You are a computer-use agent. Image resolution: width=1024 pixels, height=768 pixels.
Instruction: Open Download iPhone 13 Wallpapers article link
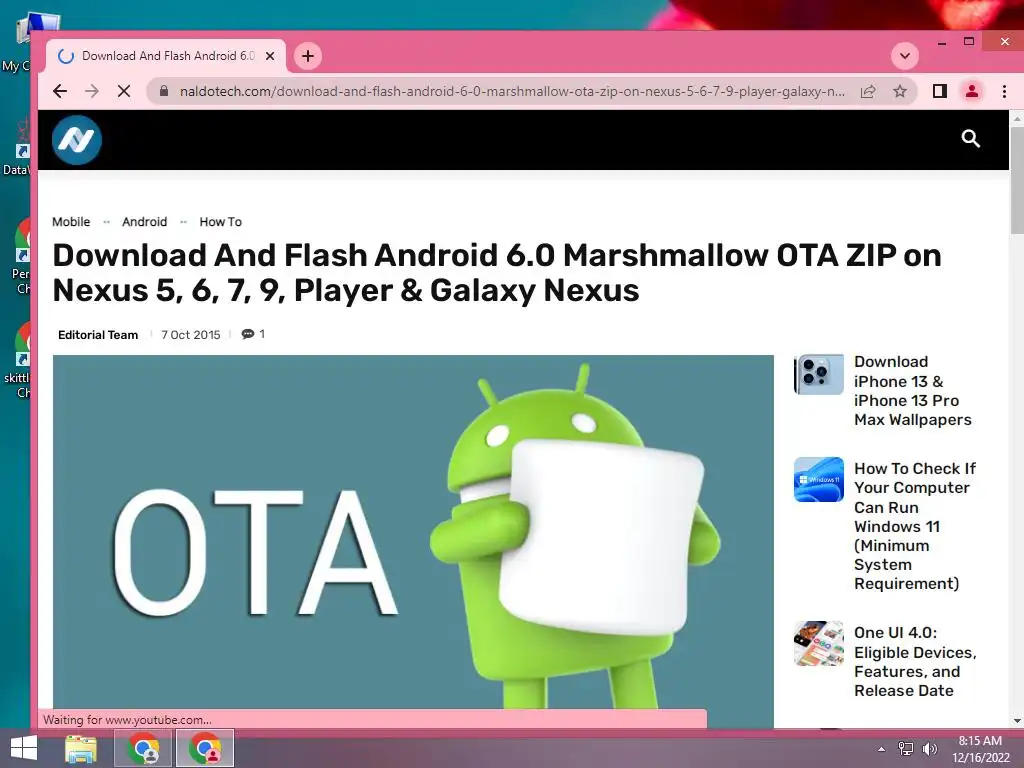tap(912, 391)
